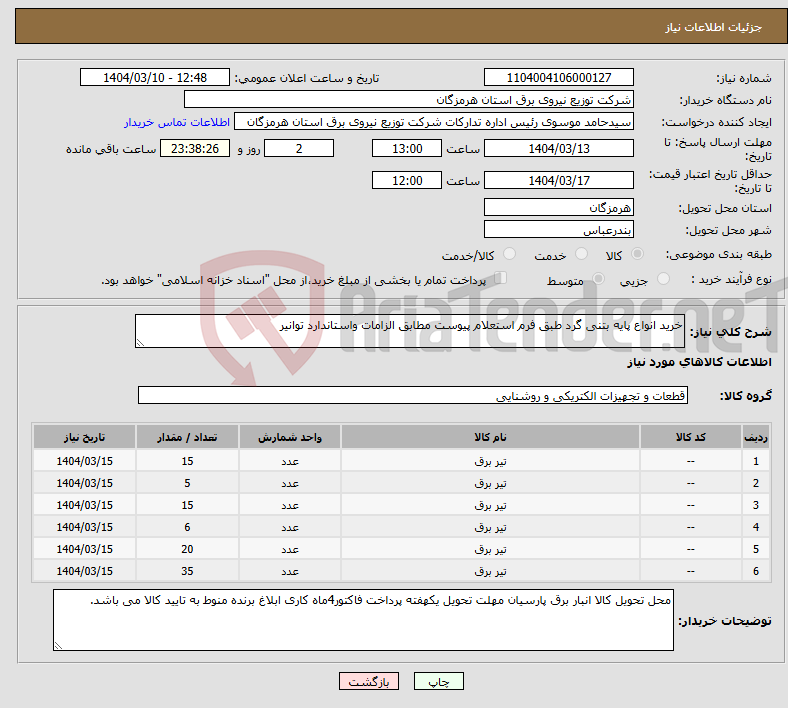
Task: Click the تاریخ نیاز column header
Action: [x=84, y=437]
